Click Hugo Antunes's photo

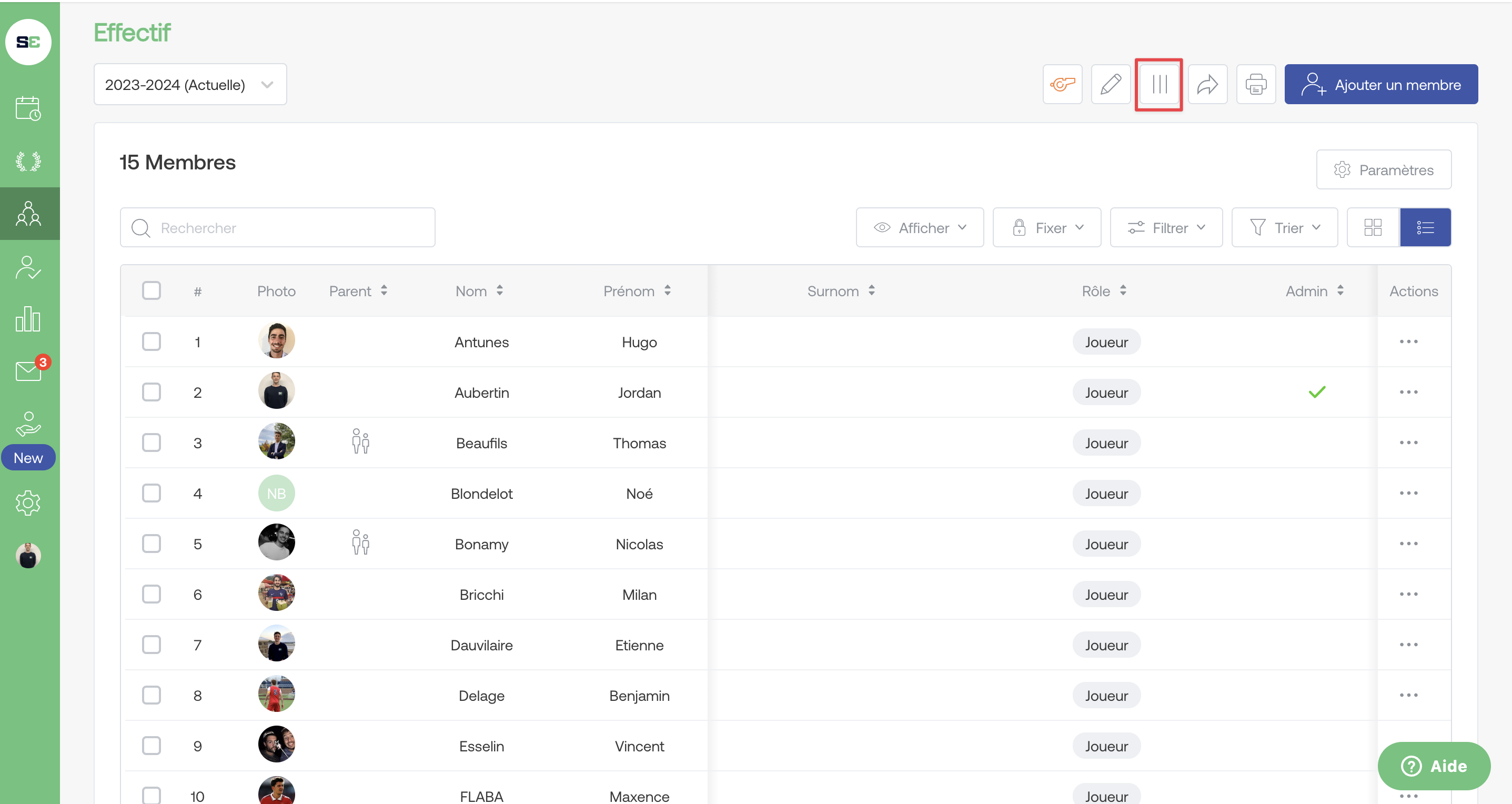[276, 340]
